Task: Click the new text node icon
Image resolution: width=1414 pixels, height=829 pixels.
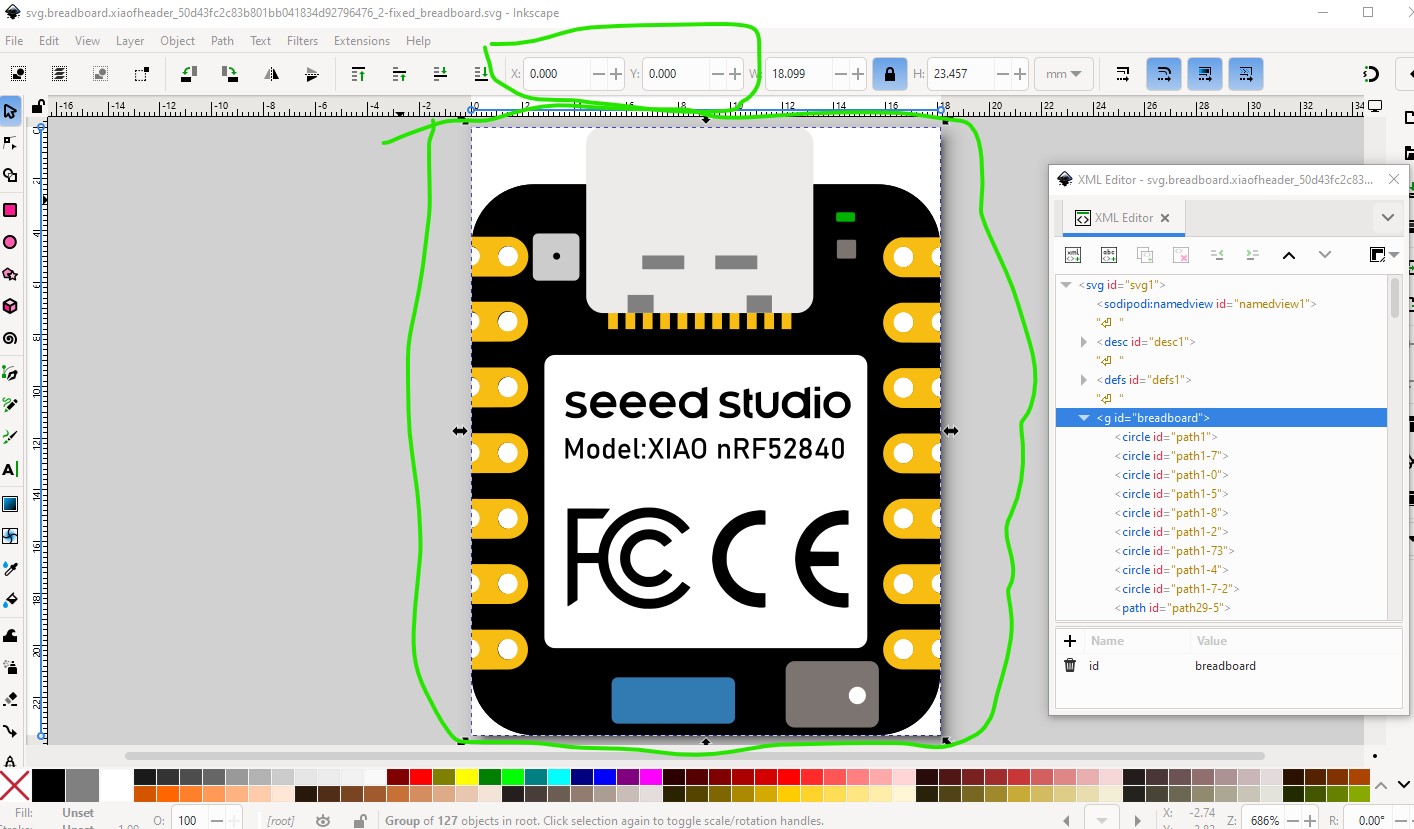Action: pyautogui.click(x=1109, y=255)
